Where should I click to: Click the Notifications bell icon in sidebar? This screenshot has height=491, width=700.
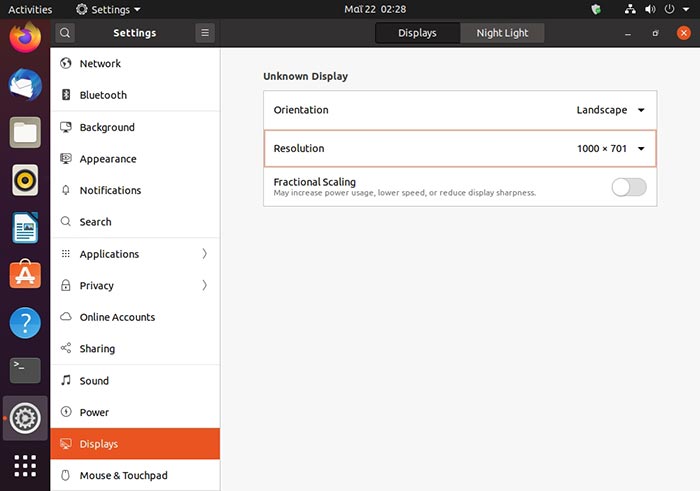click(x=66, y=190)
